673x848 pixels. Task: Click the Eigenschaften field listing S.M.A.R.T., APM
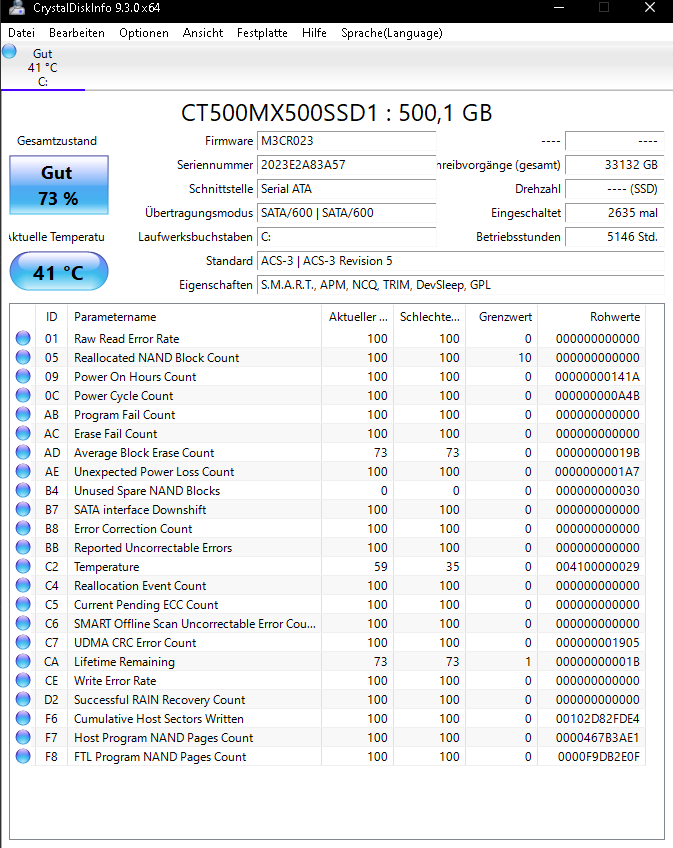(460, 284)
